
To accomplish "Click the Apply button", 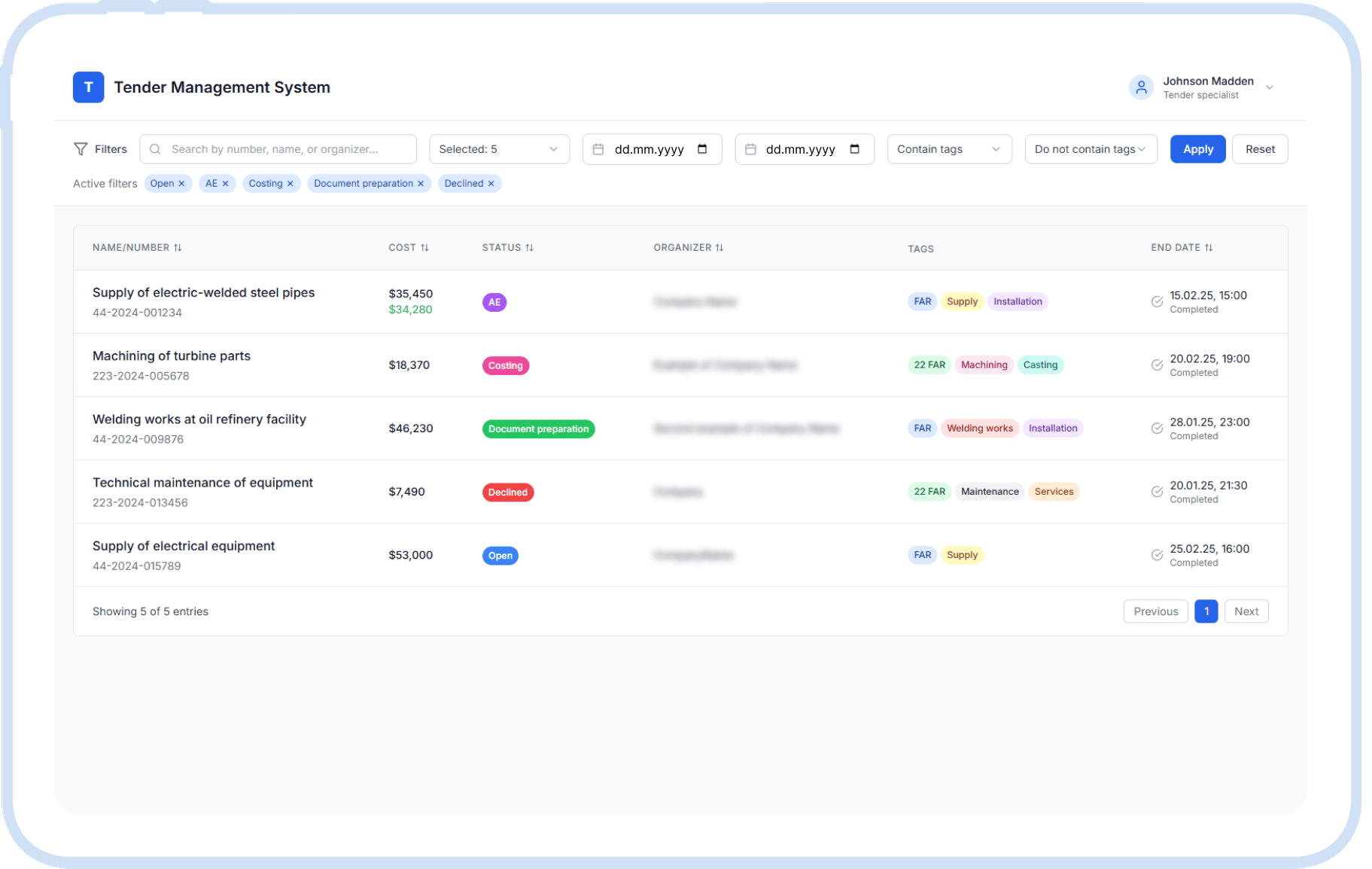I will click(x=1197, y=149).
